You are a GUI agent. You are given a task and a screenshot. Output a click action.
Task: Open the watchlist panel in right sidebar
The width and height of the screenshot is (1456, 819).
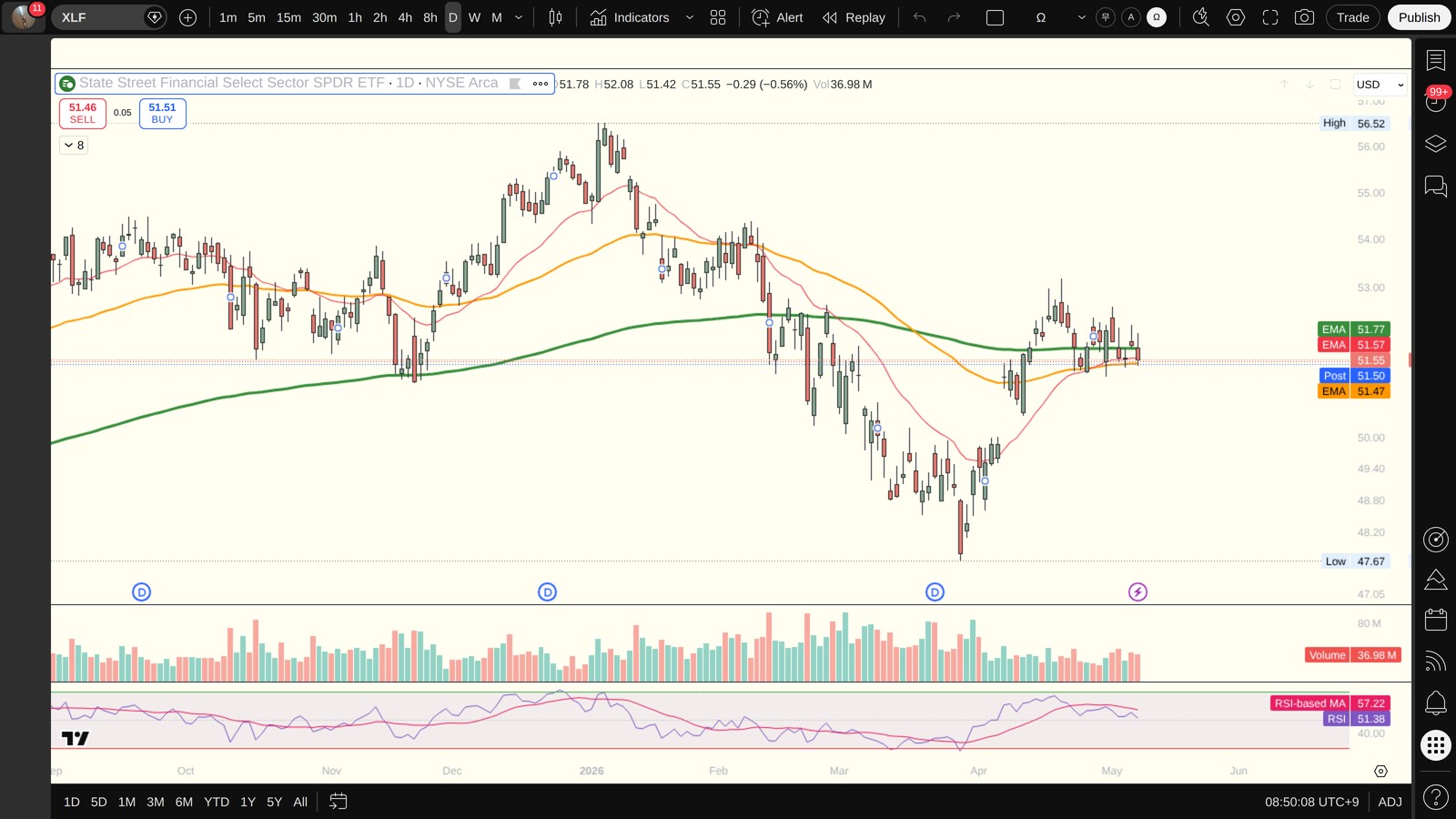tap(1436, 60)
